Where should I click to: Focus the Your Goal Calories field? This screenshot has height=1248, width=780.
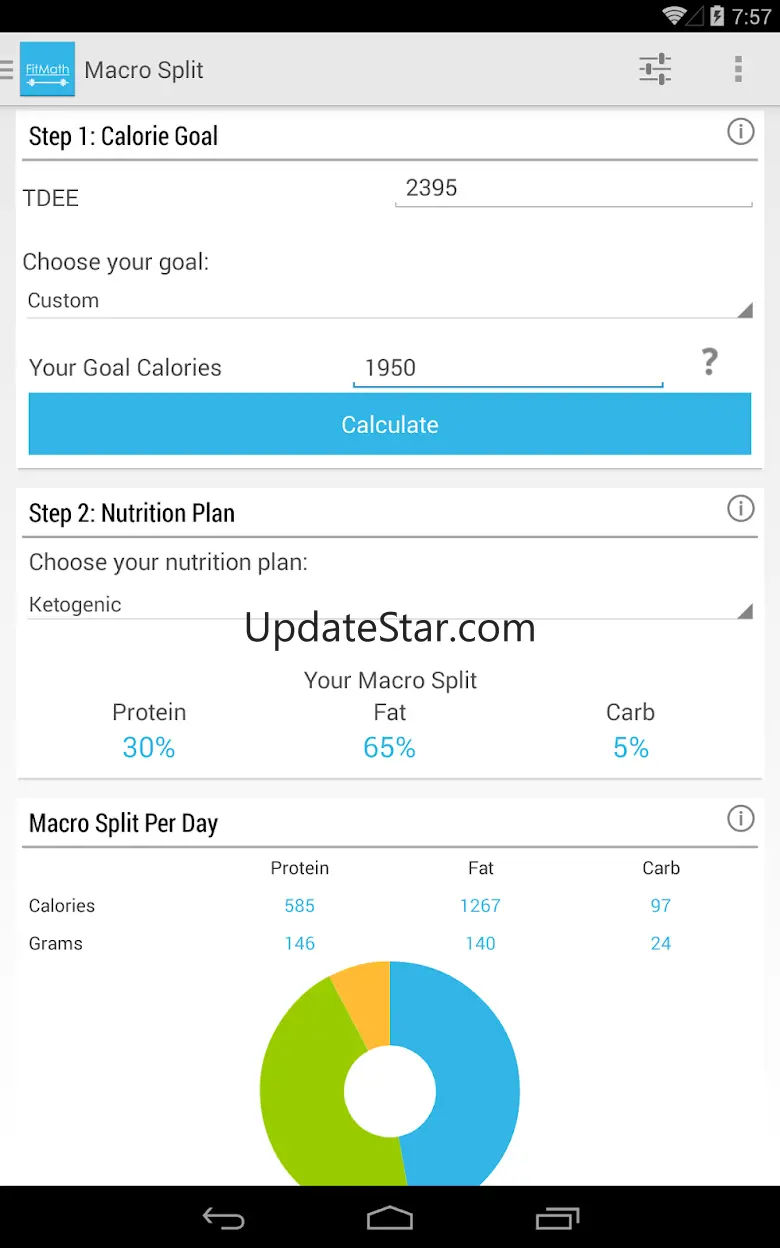point(507,368)
